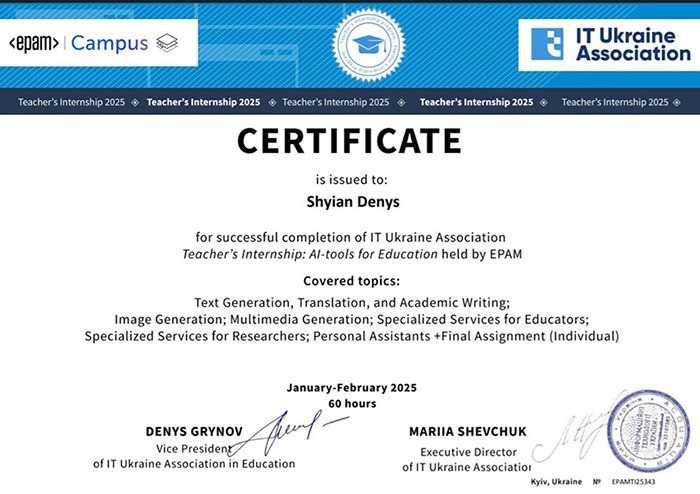Click the stacked layers icon beside Campus
The image size is (700, 494).
pyautogui.click(x=167, y=43)
